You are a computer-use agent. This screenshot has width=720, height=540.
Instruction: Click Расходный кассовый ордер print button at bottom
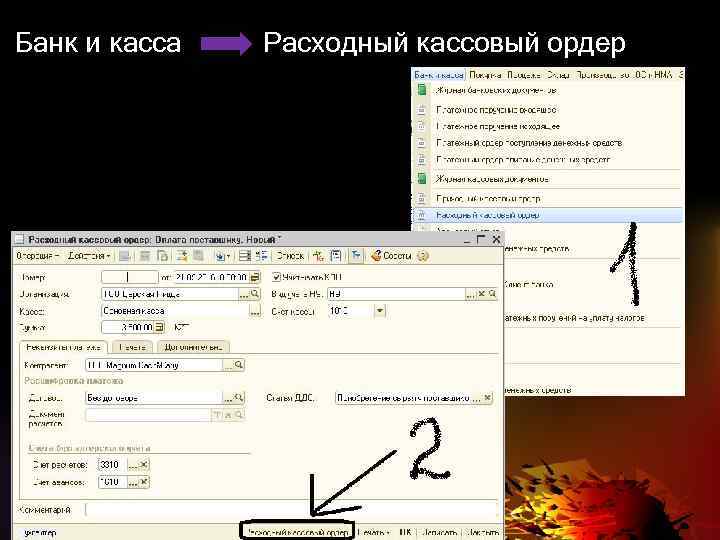point(298,533)
